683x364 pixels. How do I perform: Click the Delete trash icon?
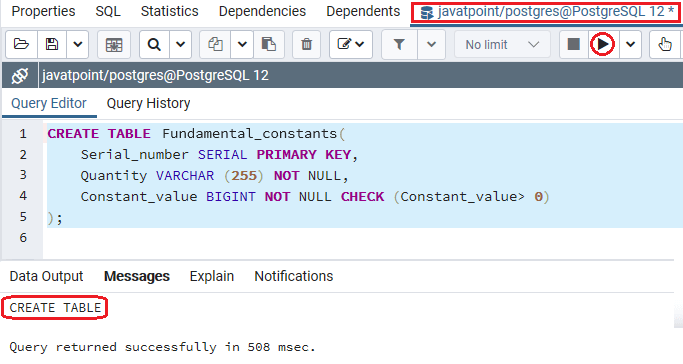click(x=307, y=44)
